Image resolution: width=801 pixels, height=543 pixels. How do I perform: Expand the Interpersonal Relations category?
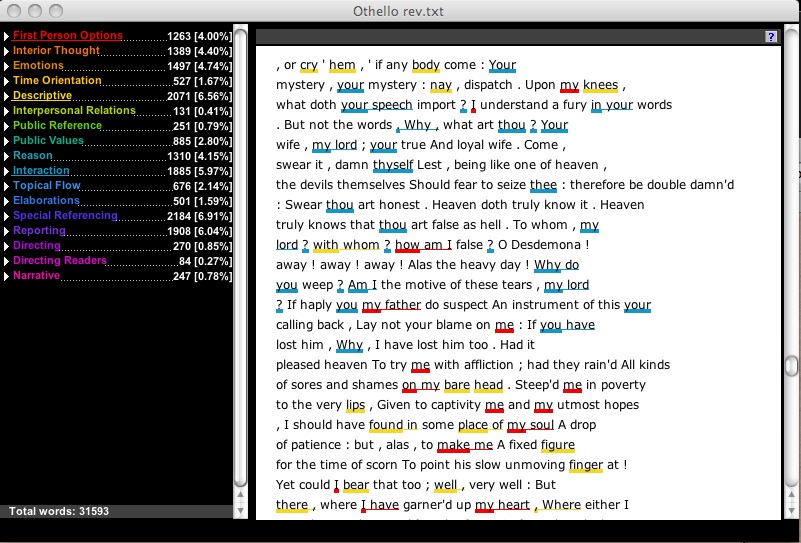[6, 111]
